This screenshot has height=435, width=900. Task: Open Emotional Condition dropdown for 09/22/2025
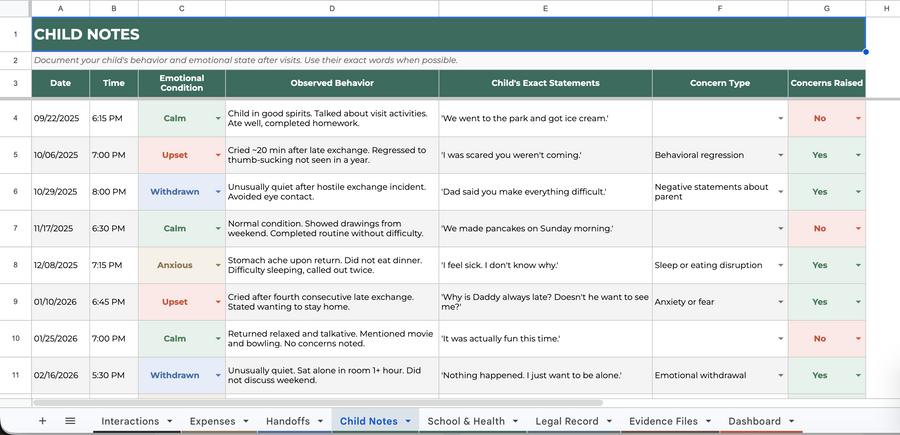pos(218,118)
